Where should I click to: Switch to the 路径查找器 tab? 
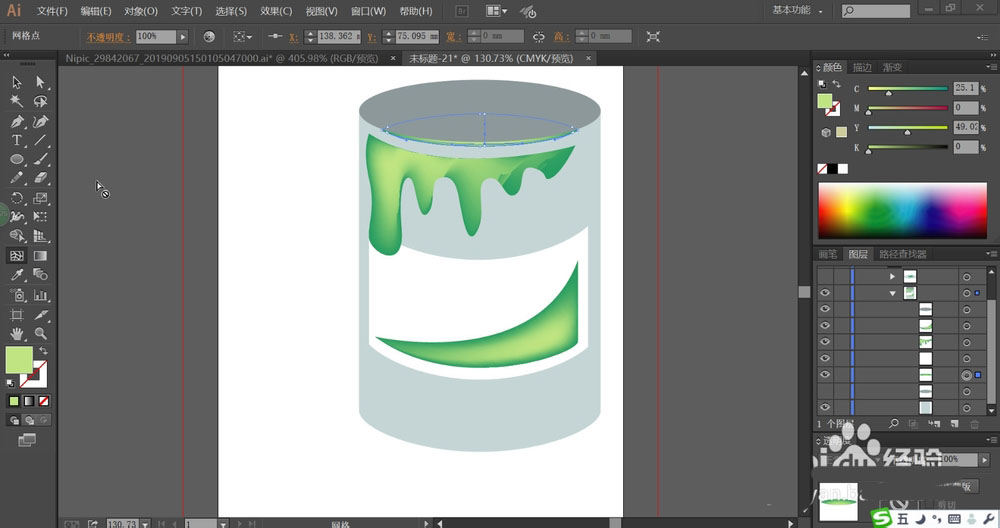click(902, 255)
